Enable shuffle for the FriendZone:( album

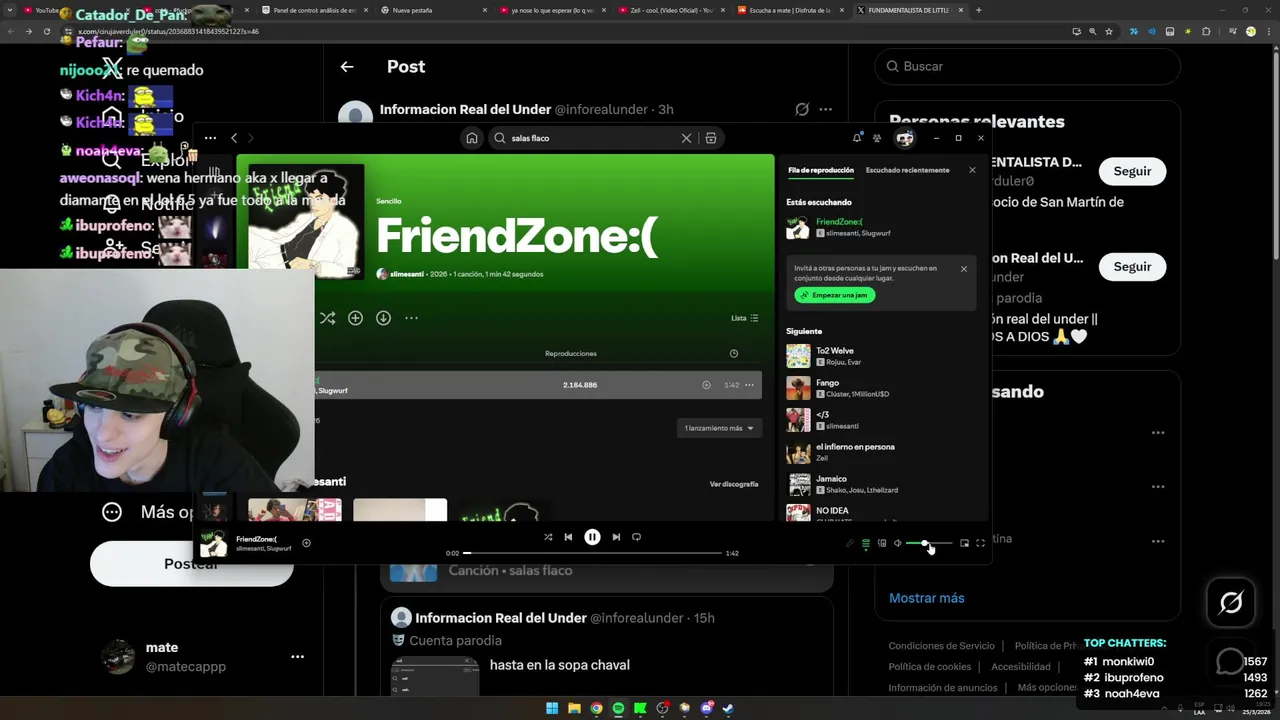click(327, 318)
